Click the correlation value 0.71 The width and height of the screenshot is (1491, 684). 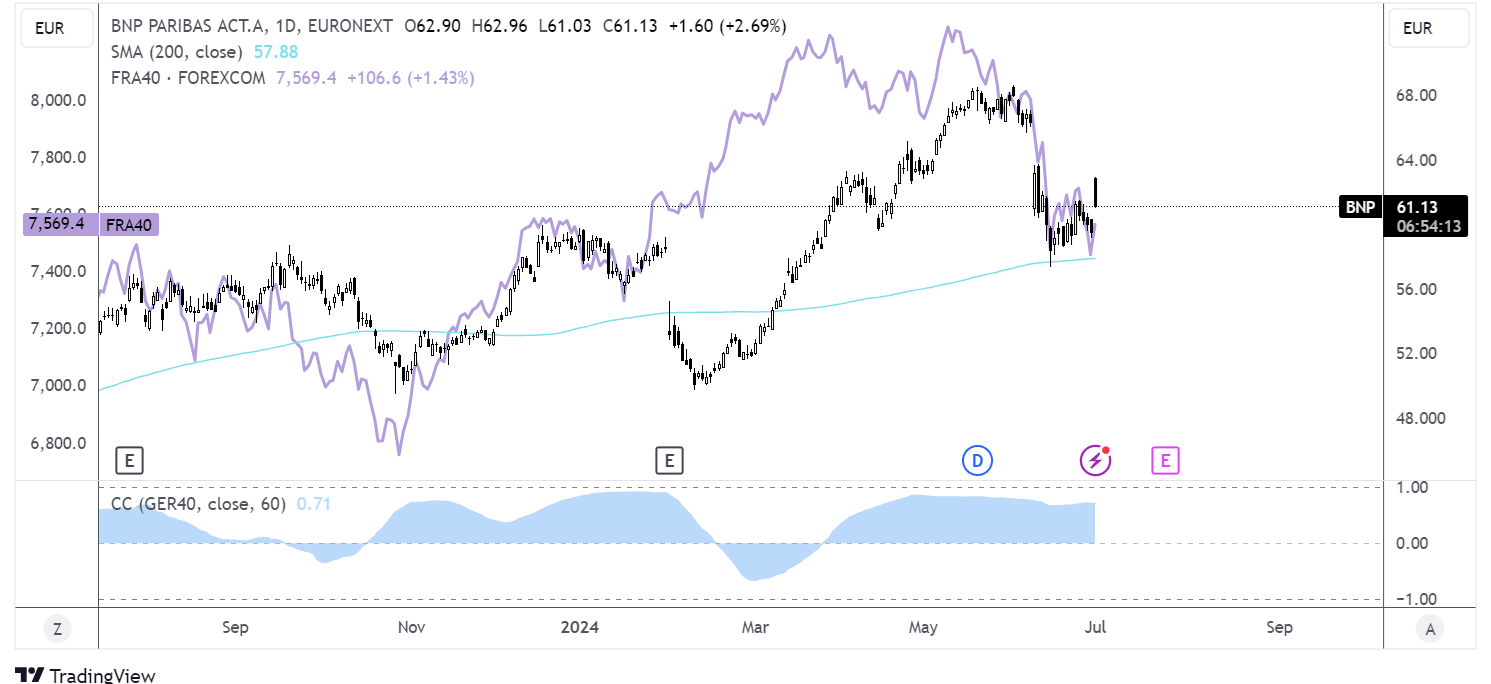(314, 504)
